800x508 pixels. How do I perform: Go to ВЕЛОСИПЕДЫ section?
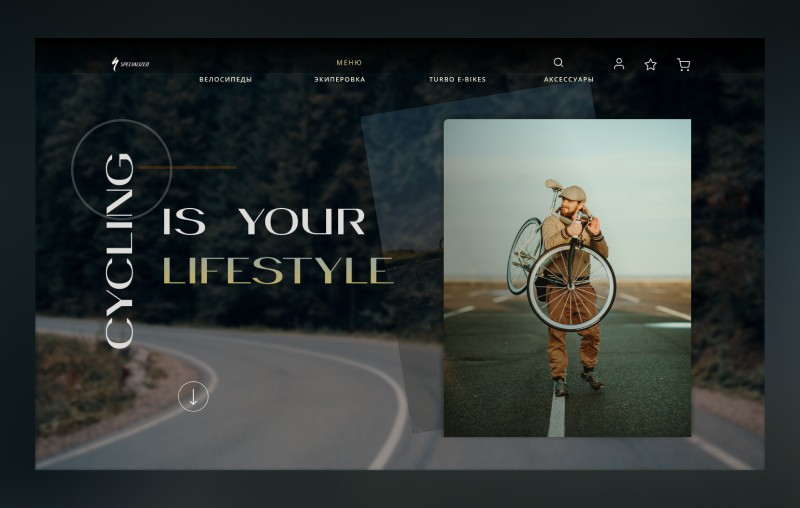(226, 79)
